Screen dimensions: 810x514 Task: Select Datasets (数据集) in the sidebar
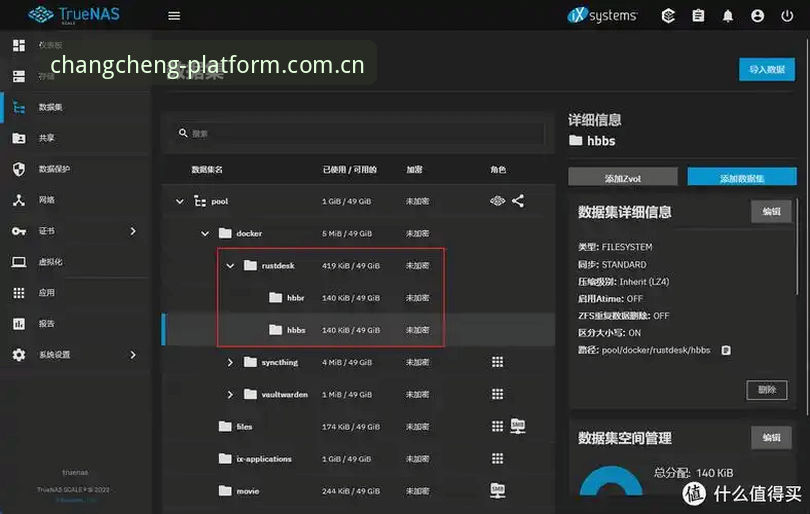75,107
